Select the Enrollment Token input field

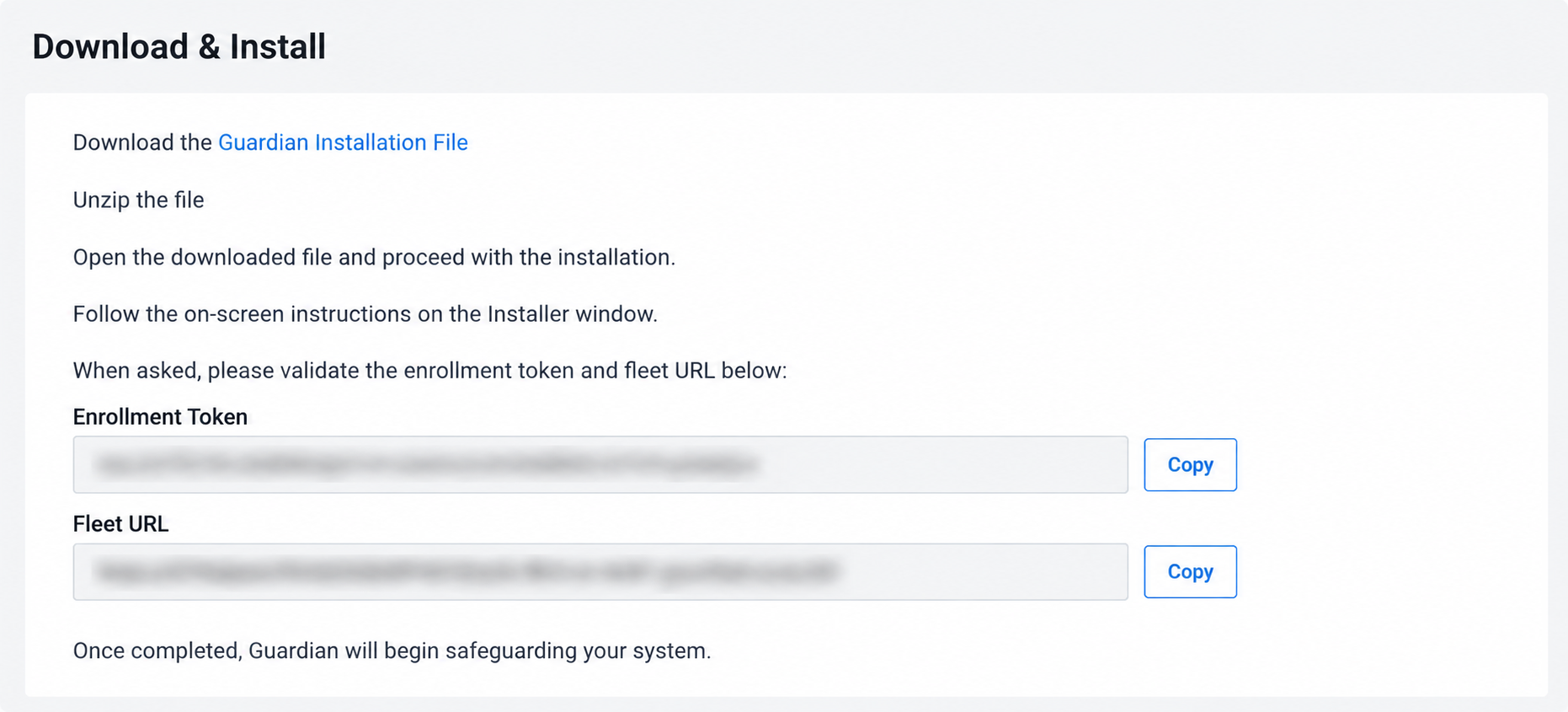tap(600, 464)
